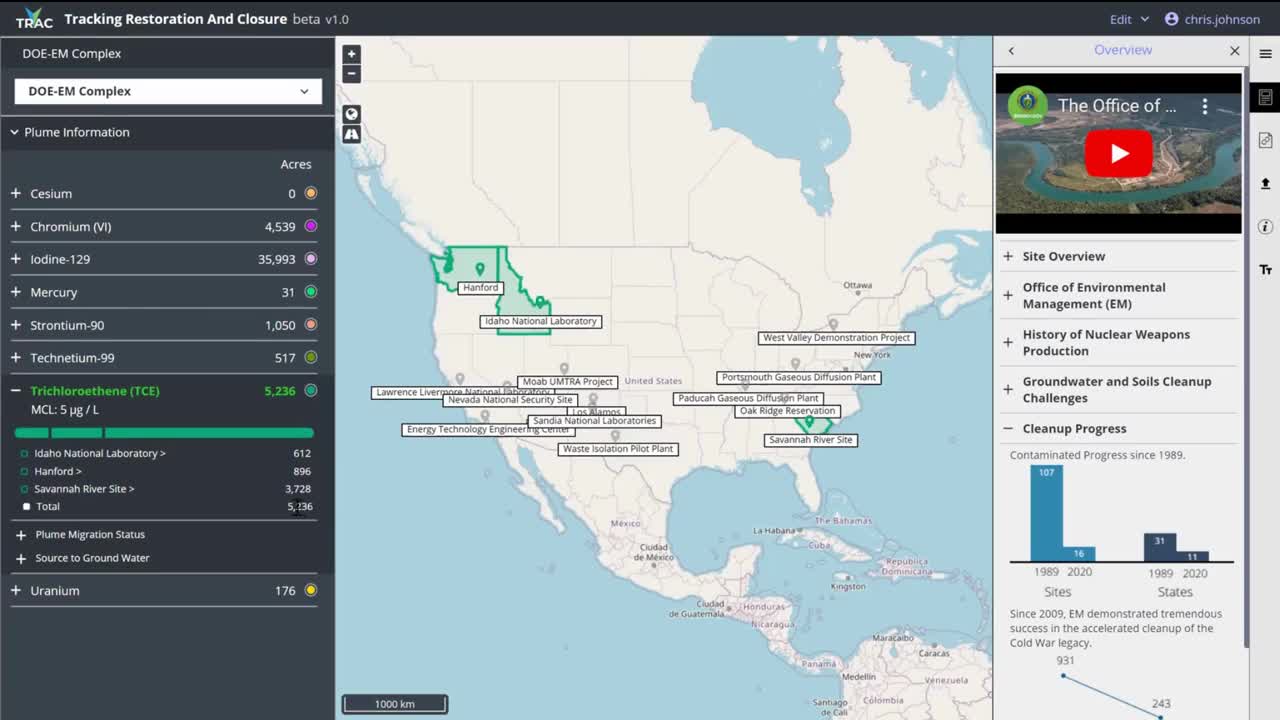This screenshot has height=720, width=1280.
Task: Zoom in on the map
Action: pyautogui.click(x=351, y=54)
